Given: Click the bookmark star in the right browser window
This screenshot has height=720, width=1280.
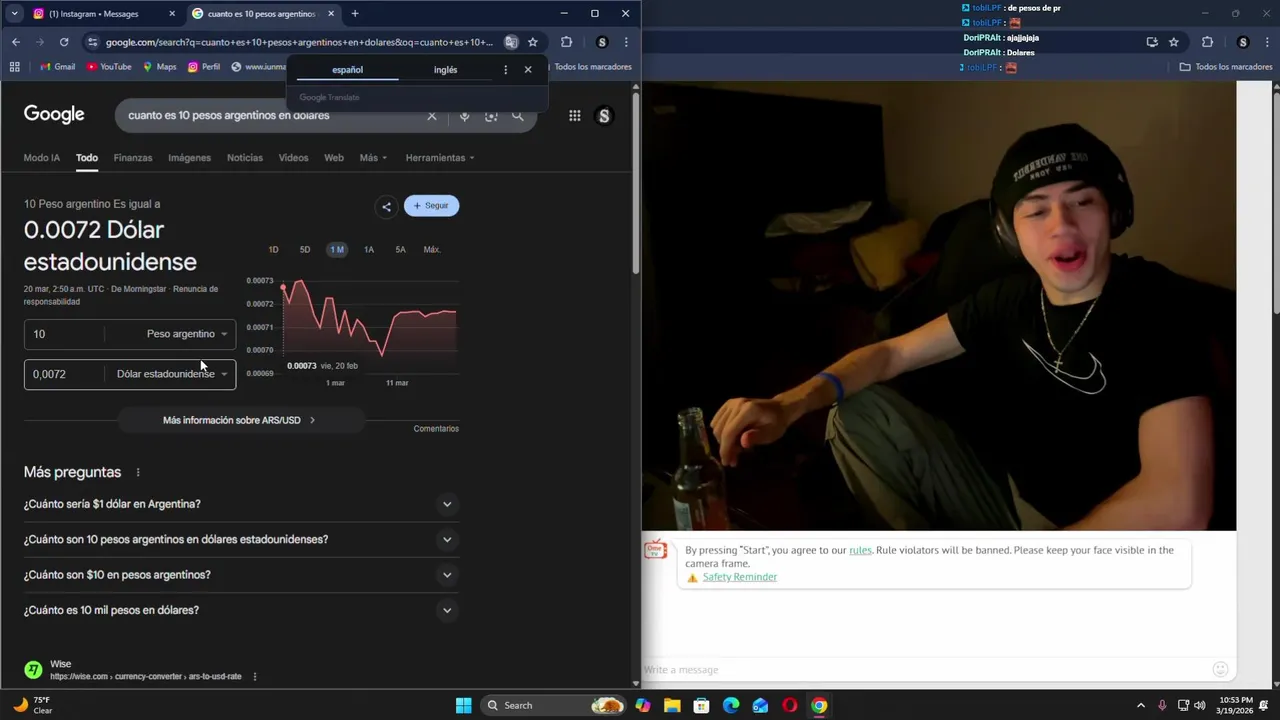Looking at the screenshot, I should (1174, 42).
